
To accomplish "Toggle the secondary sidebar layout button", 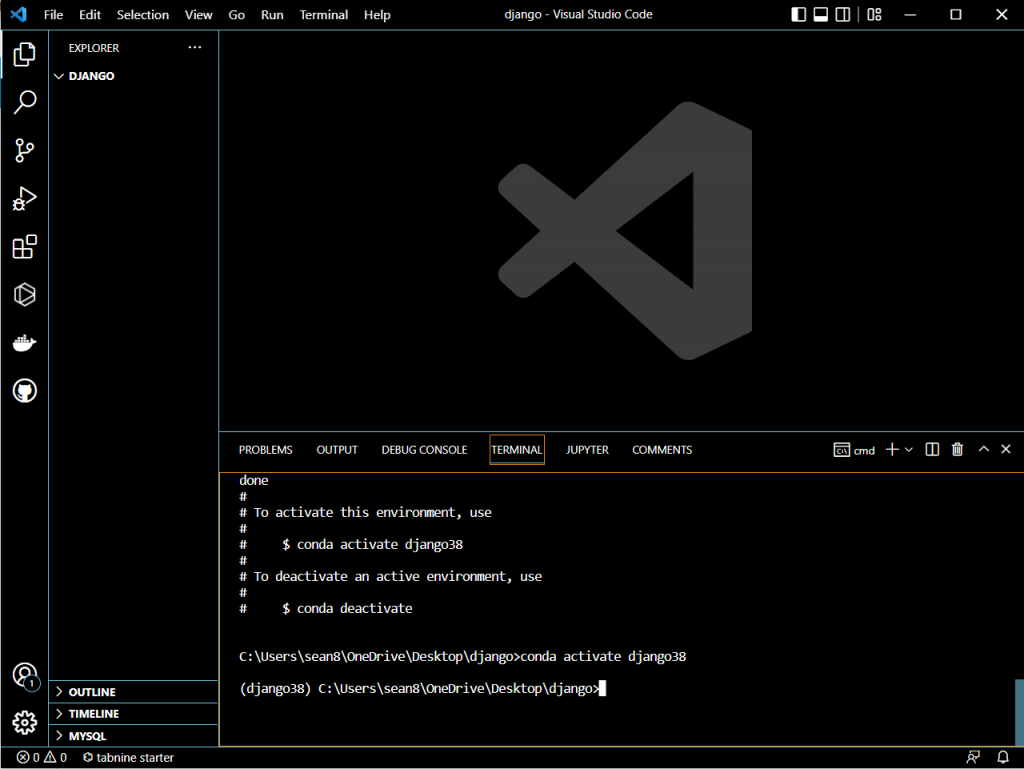I will click(x=843, y=15).
